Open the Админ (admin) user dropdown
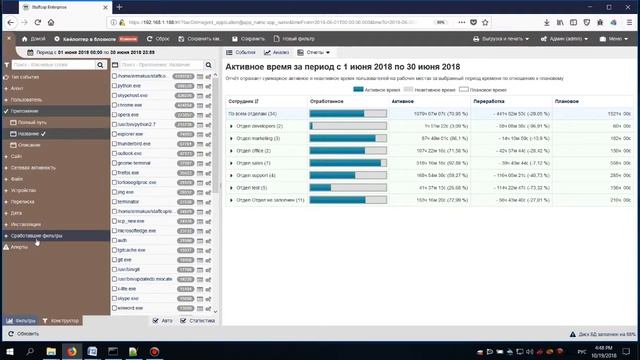 click(564, 39)
